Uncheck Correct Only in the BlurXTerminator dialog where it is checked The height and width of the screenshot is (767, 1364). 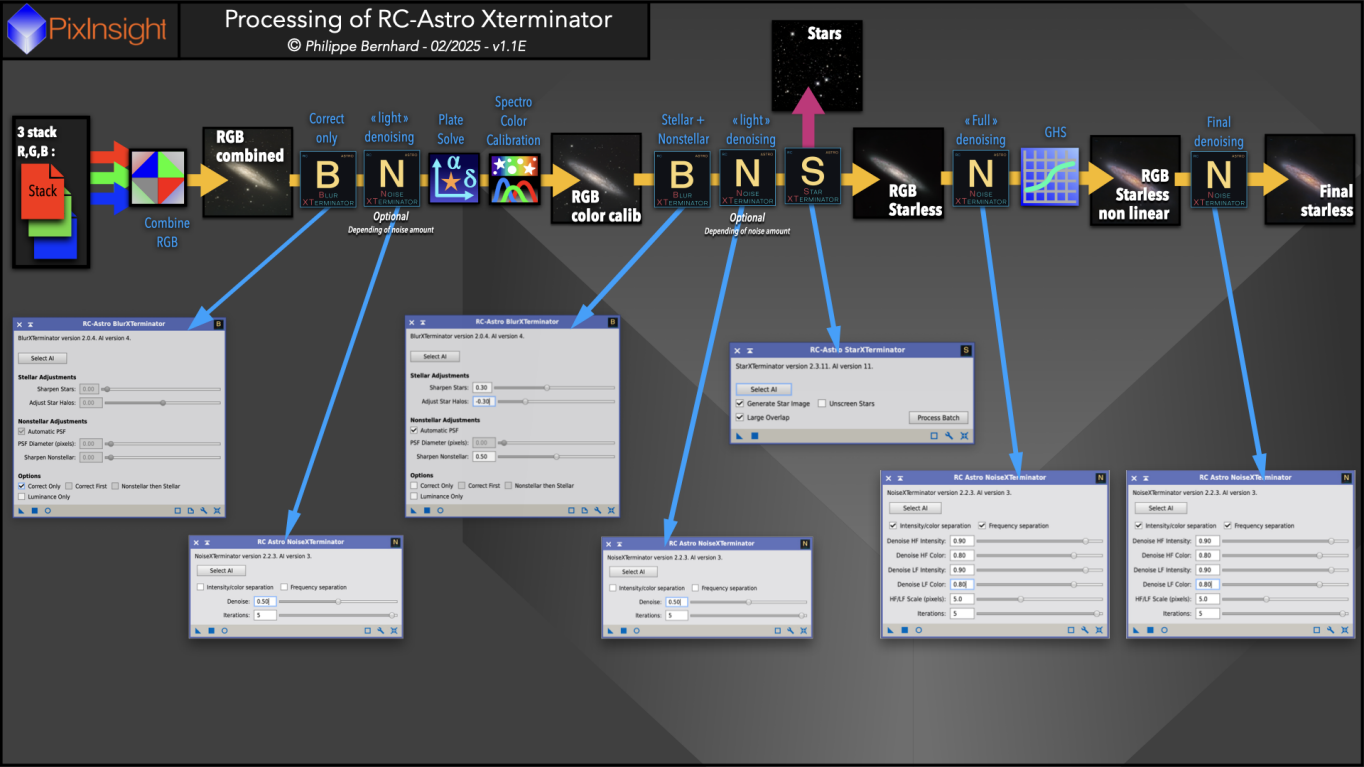[22, 486]
